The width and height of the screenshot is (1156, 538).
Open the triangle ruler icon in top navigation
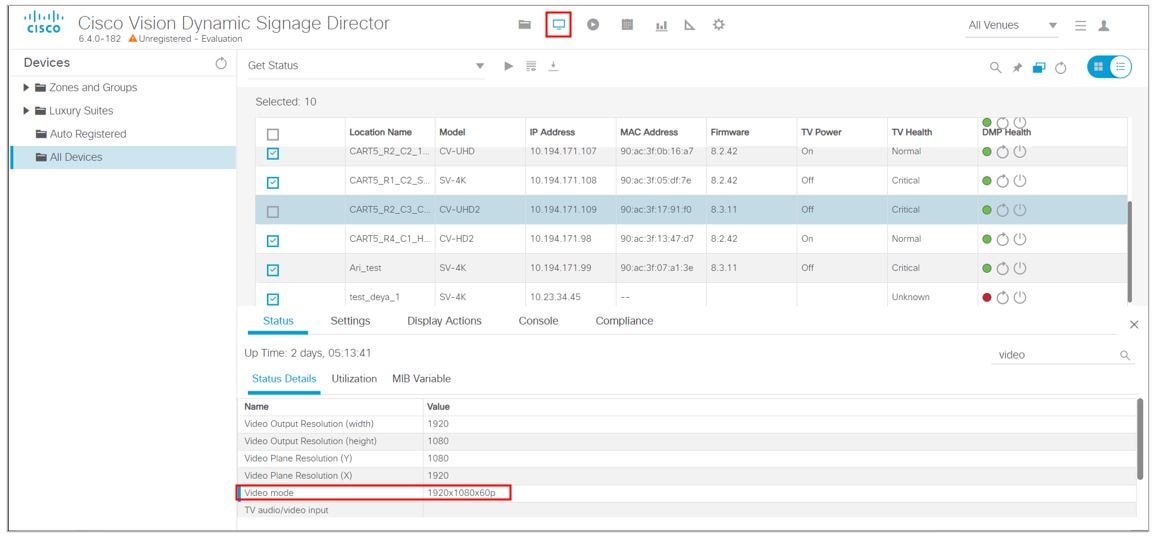coord(689,25)
